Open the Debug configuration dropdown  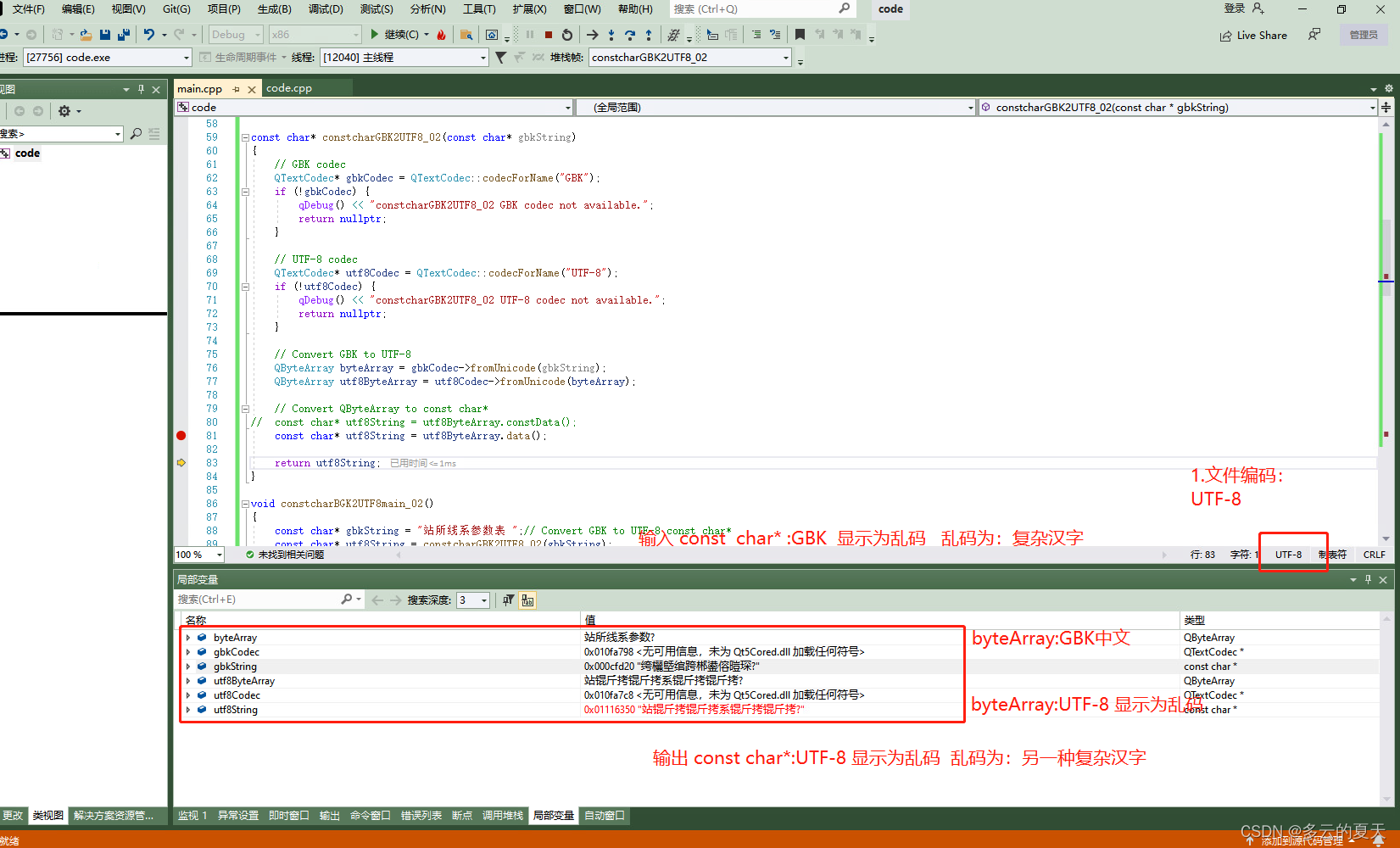coord(235,34)
